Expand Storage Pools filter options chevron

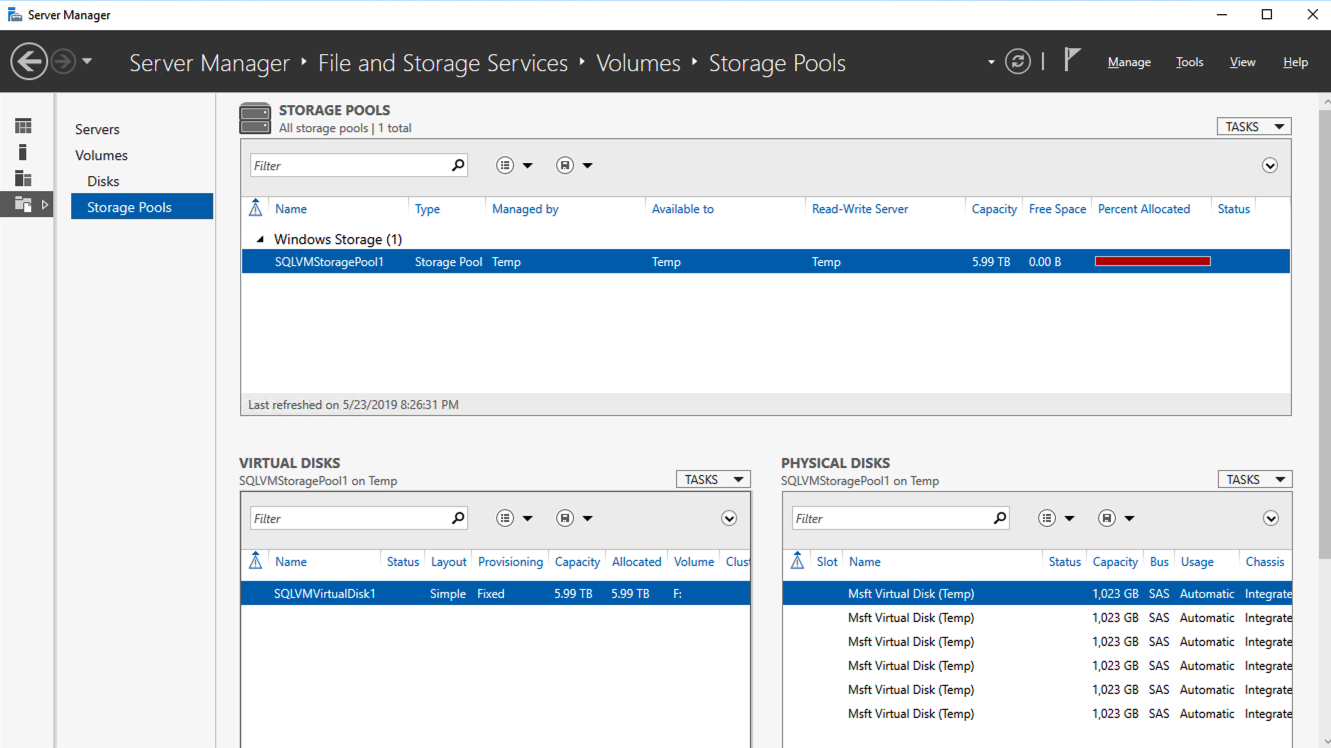click(1270, 166)
